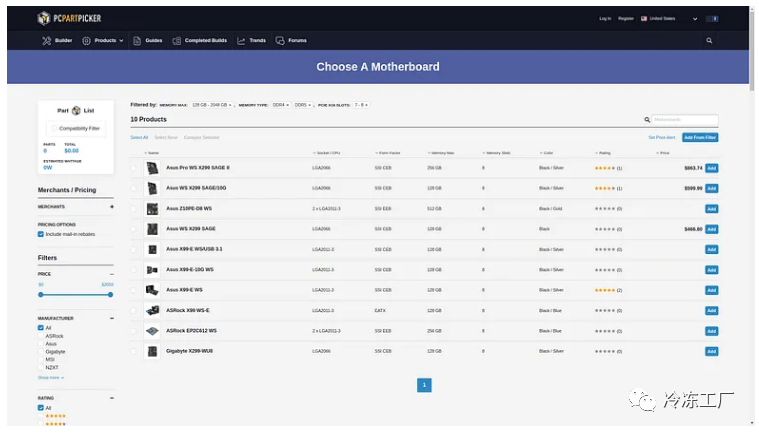Click the Log In link
The width and height of the screenshot is (759, 433).
tap(605, 19)
